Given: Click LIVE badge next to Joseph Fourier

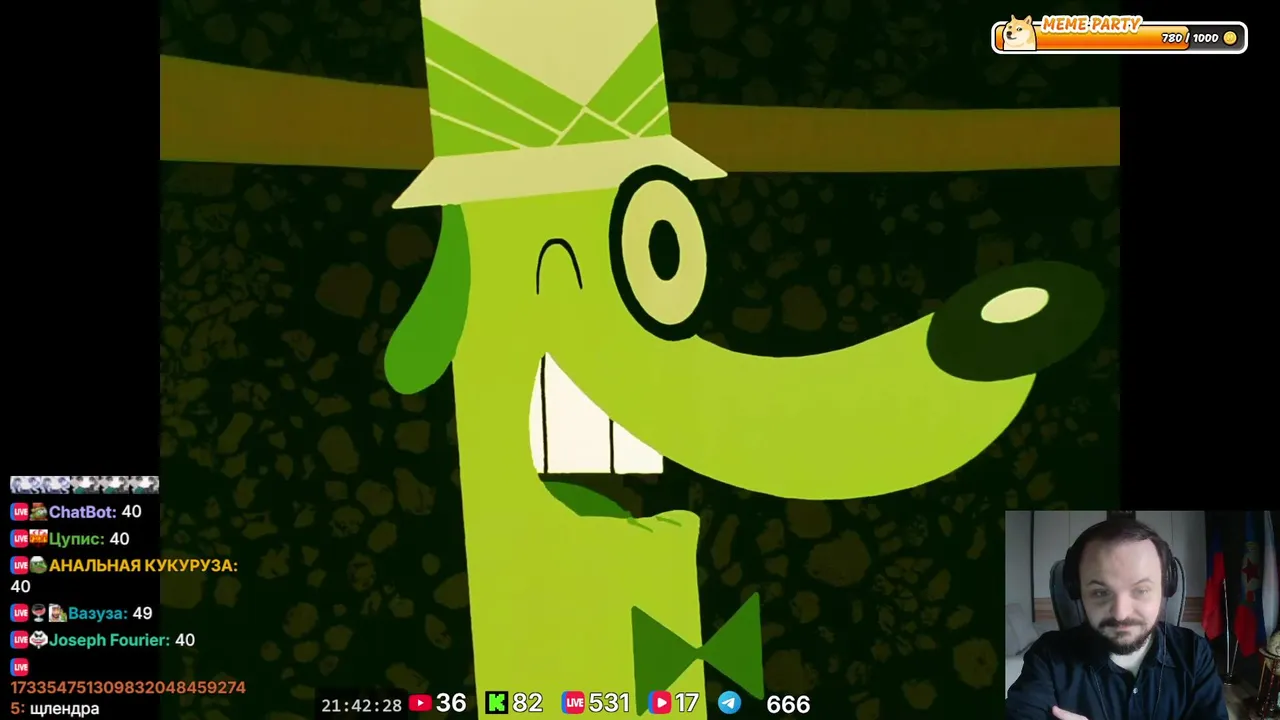Looking at the screenshot, I should point(19,640).
